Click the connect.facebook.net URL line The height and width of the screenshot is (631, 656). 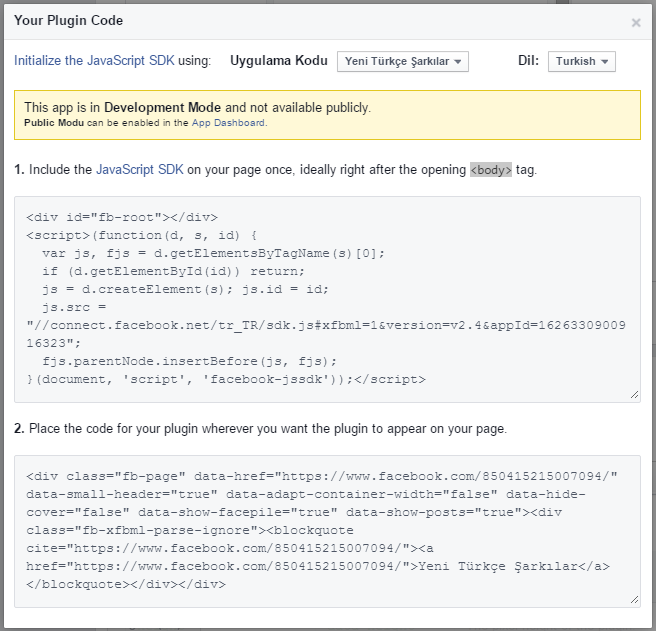pyautogui.click(x=326, y=325)
